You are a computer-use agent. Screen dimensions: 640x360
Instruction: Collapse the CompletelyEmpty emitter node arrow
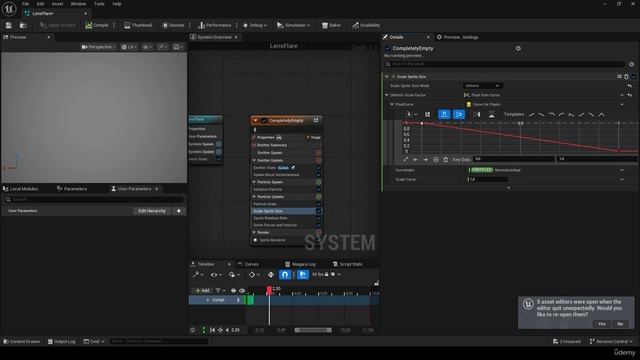(x=256, y=120)
